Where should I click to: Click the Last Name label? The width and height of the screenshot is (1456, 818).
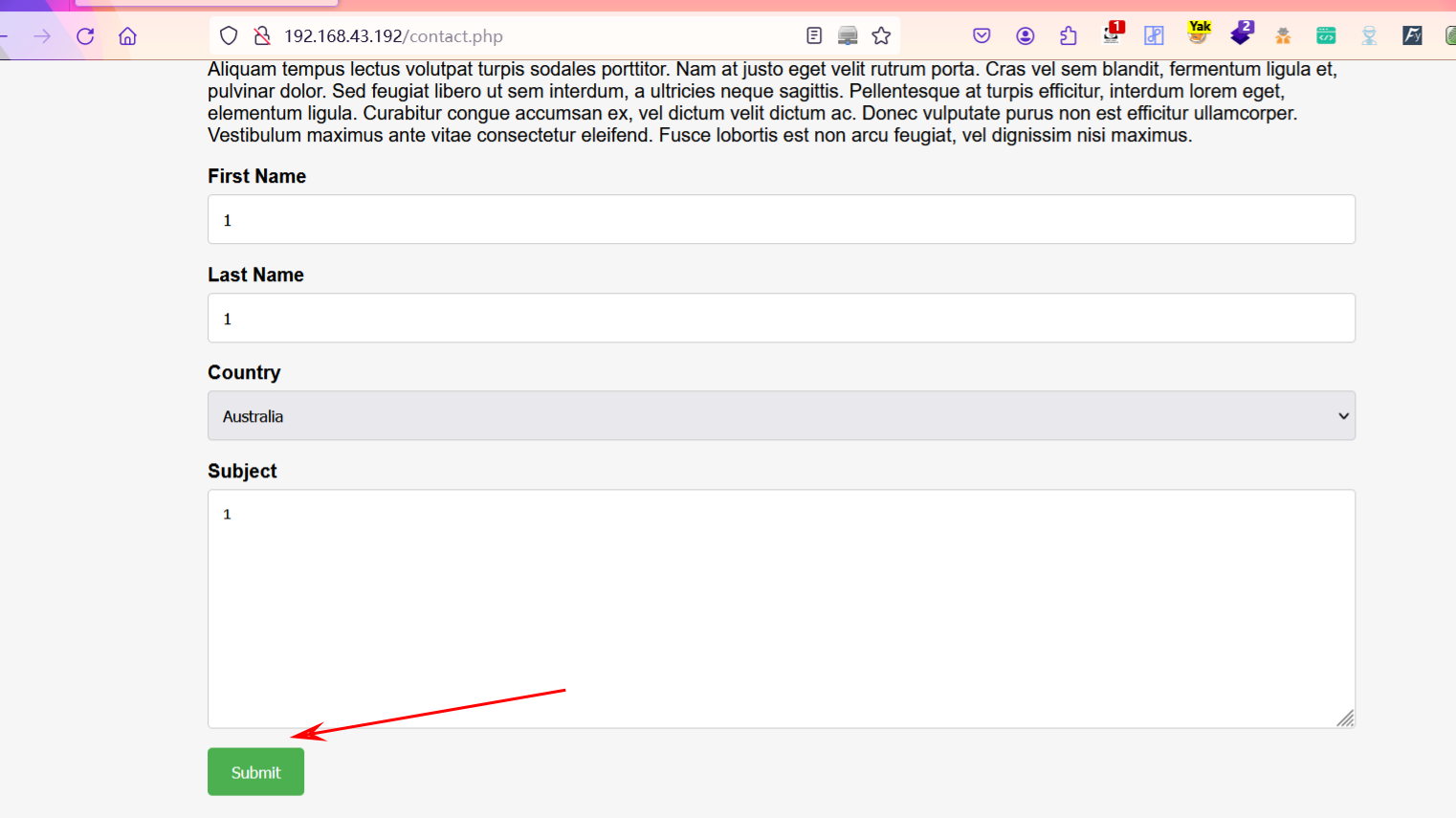pos(255,275)
